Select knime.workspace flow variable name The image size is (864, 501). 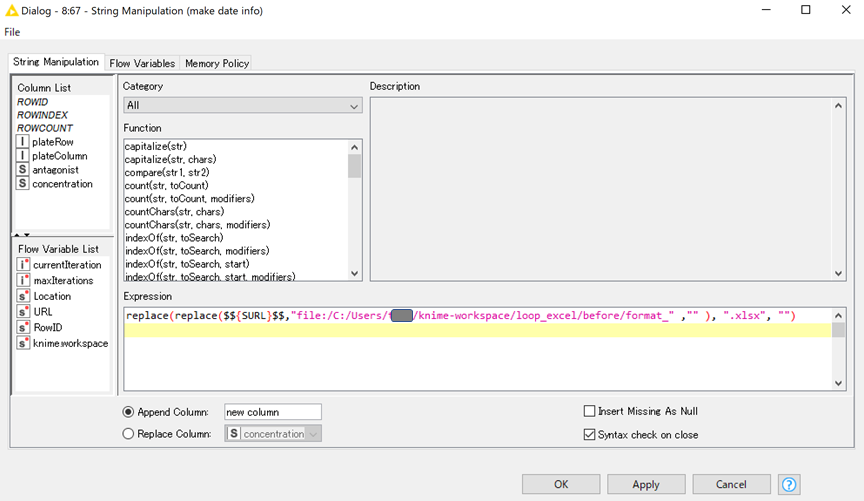tap(71, 343)
